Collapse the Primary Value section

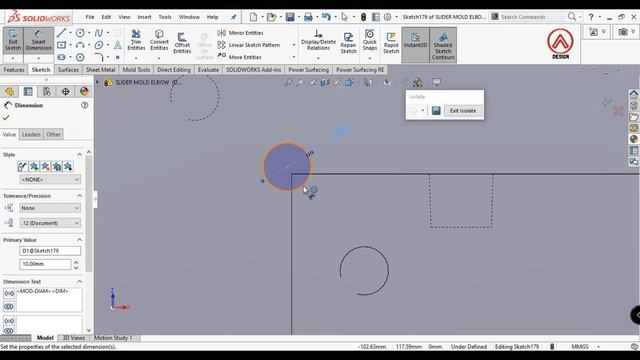point(80,240)
